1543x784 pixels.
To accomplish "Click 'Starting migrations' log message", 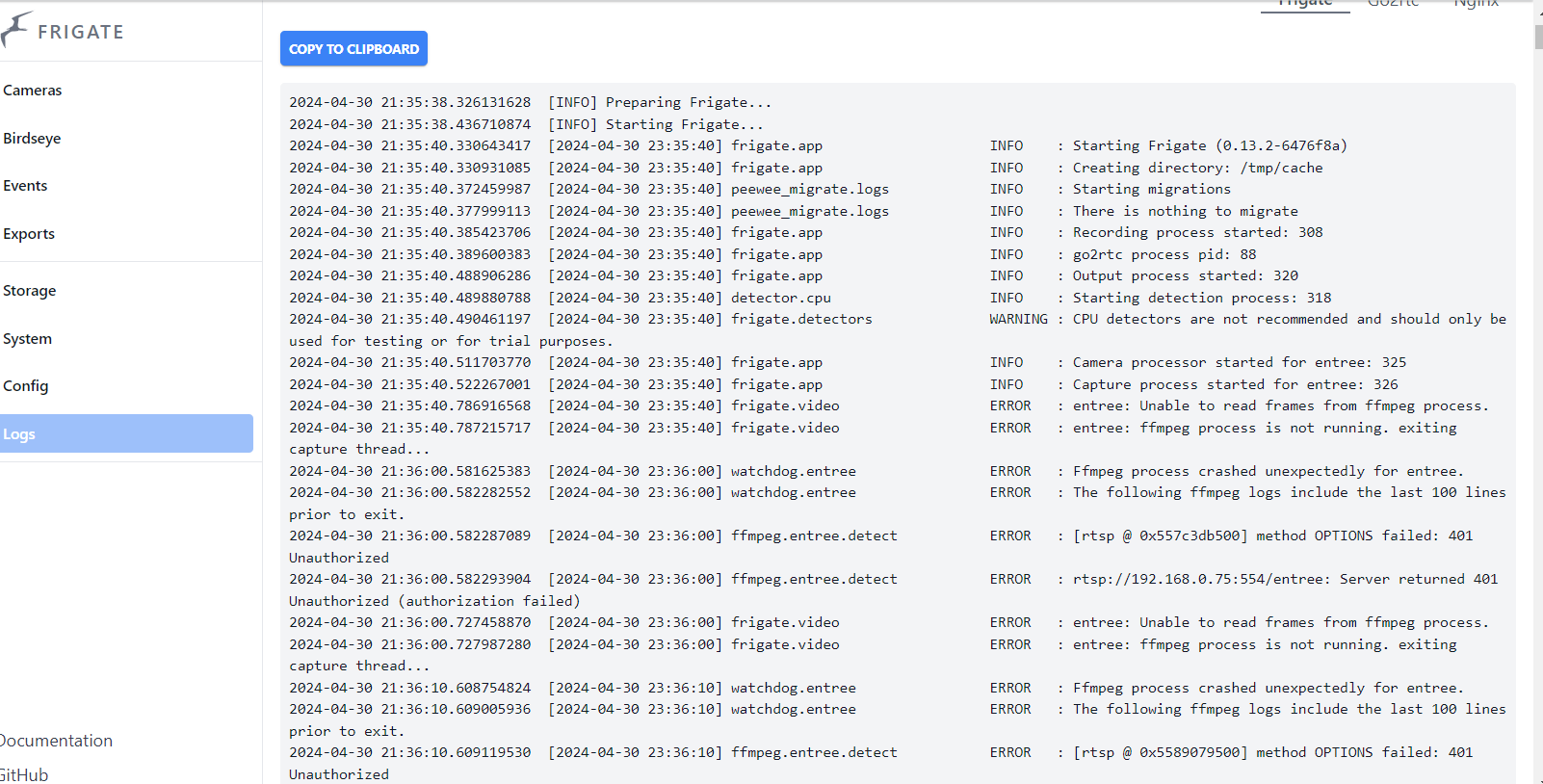I will 1152,189.
